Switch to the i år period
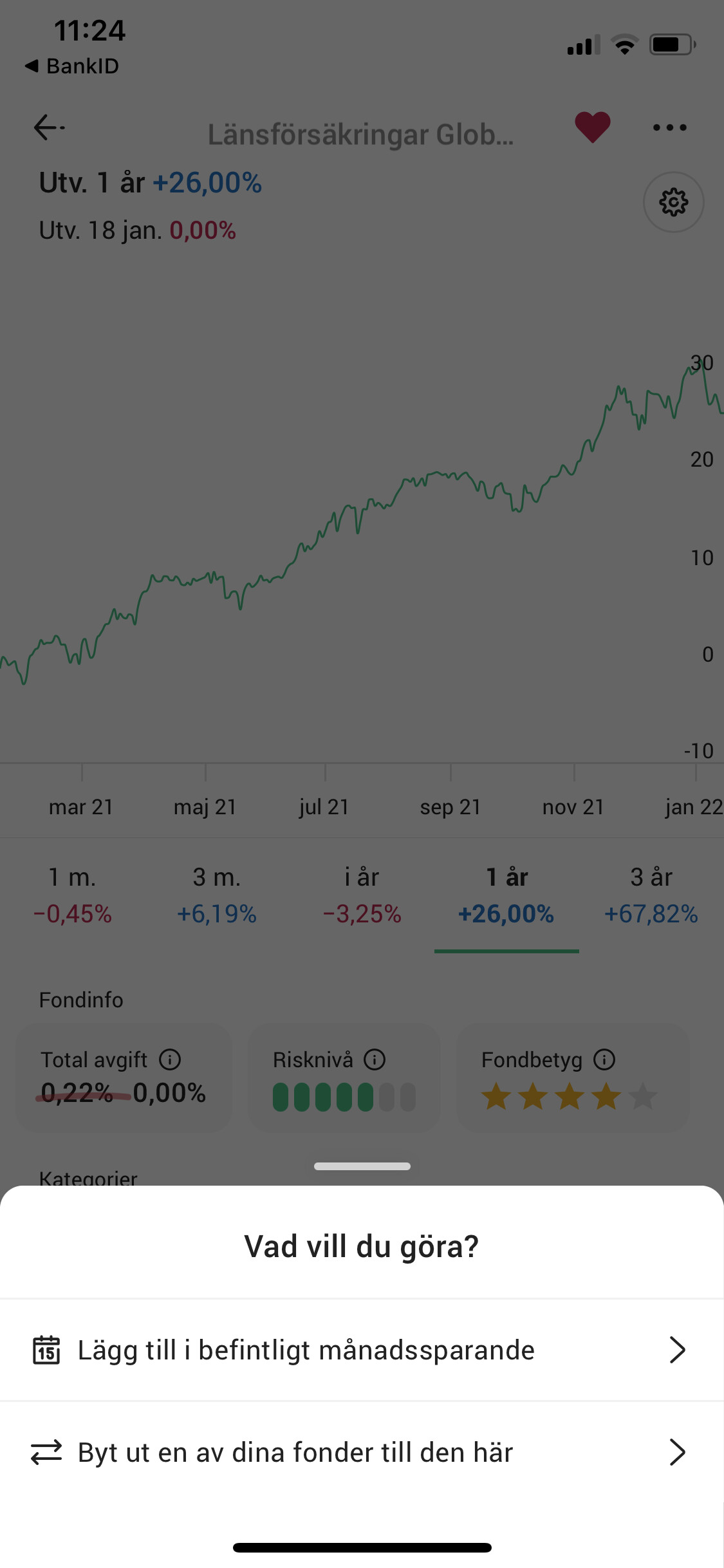Image resolution: width=724 pixels, height=1568 pixels. click(x=362, y=895)
